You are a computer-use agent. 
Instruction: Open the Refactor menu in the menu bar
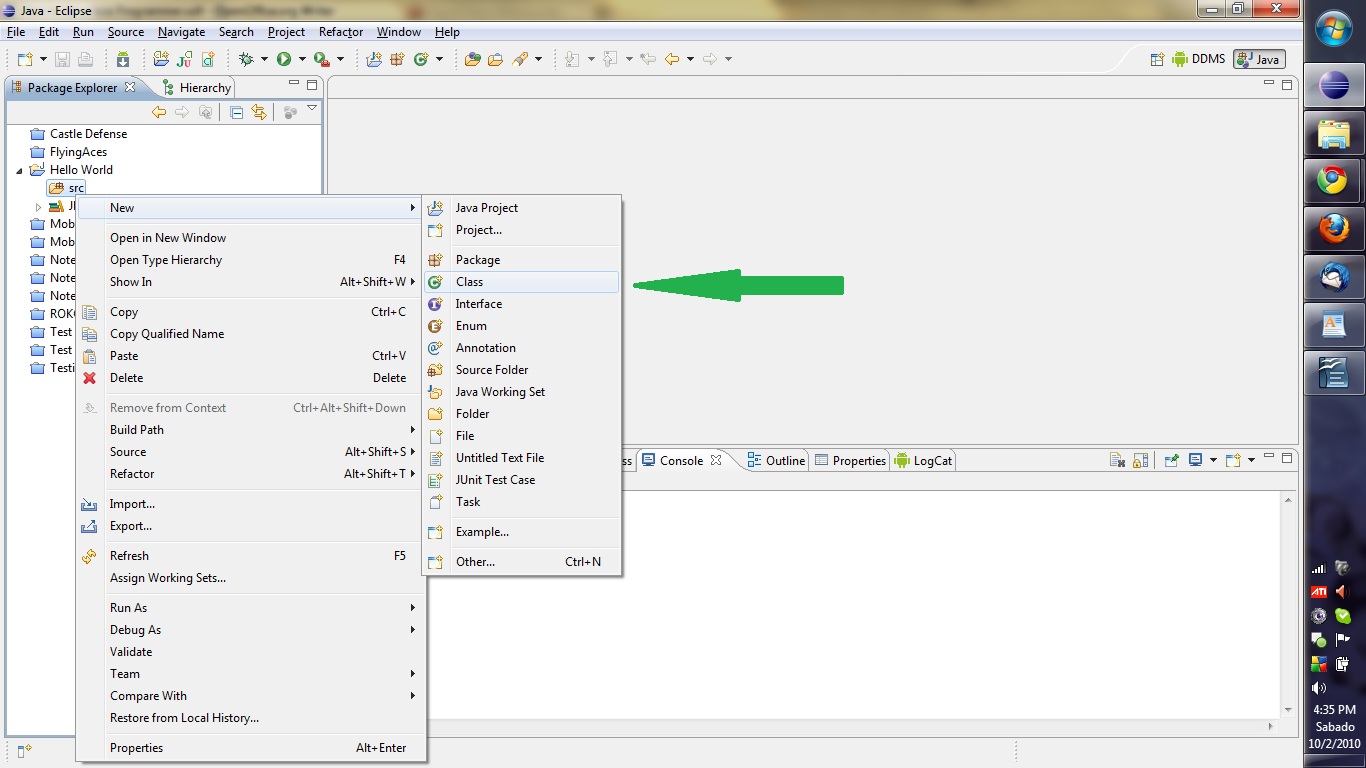point(341,32)
